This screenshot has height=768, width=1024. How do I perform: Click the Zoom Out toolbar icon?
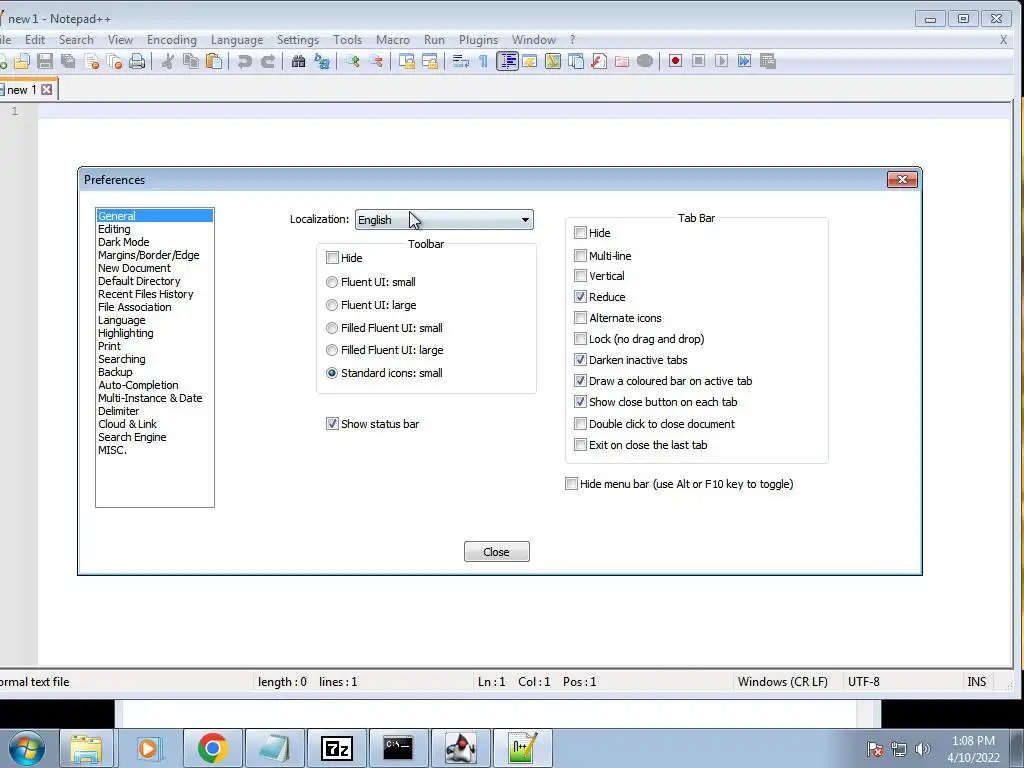[x=376, y=61]
